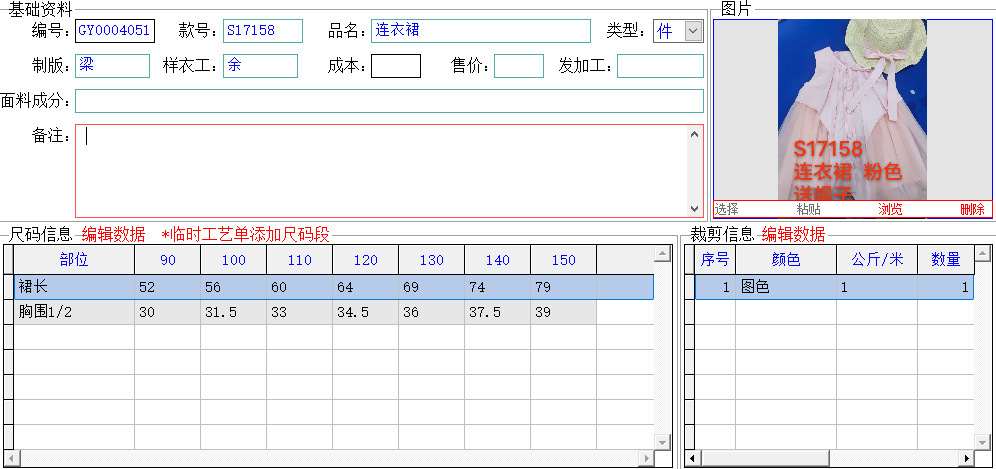
Task: Click the 90 size column header
Action: tap(168, 260)
